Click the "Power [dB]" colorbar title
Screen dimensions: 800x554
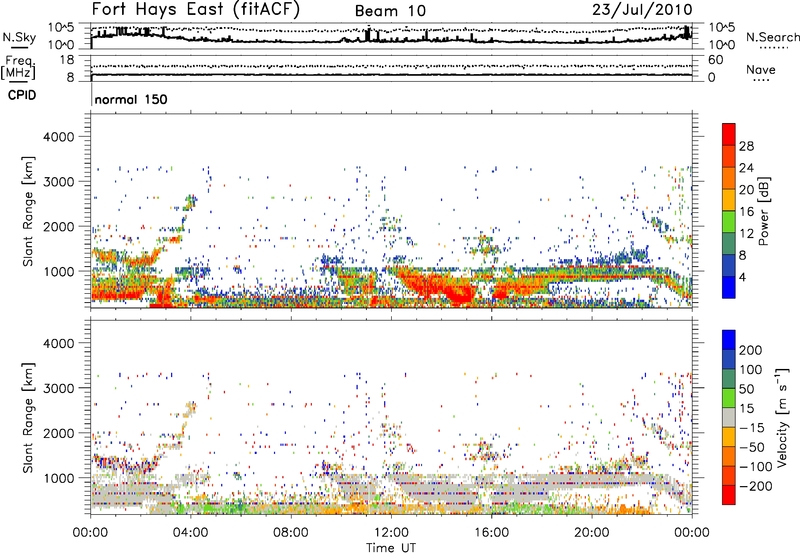point(764,211)
